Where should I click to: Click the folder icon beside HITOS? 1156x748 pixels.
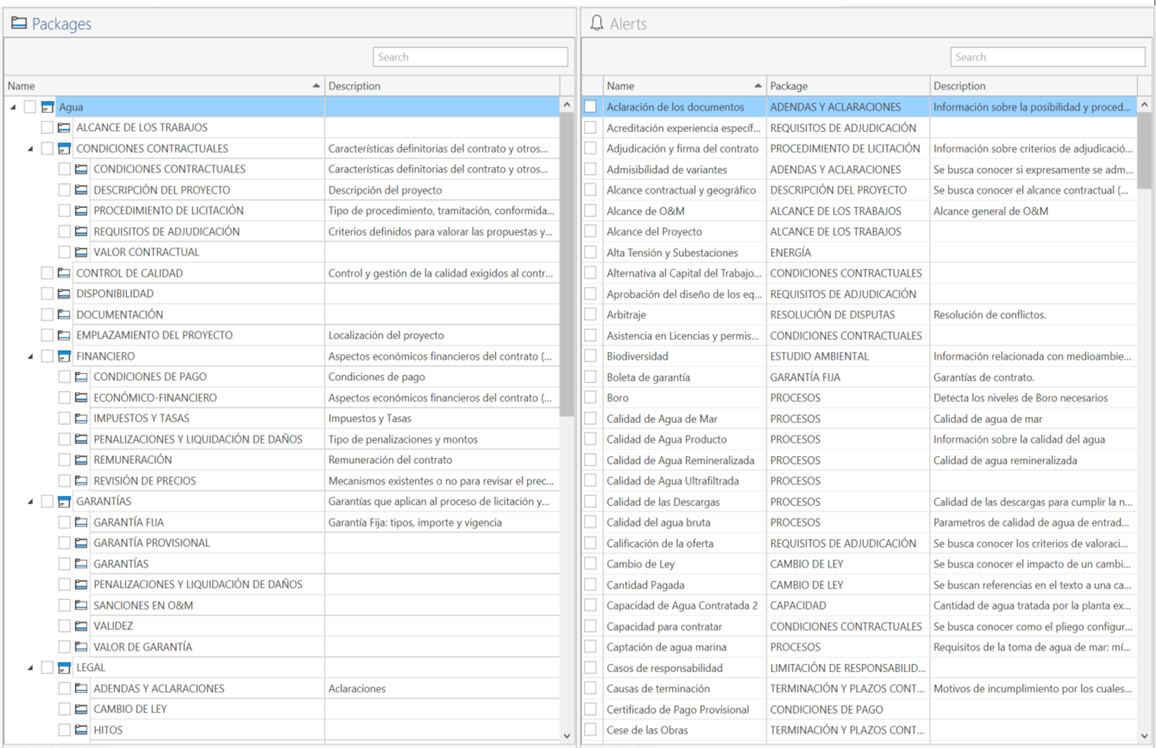[x=81, y=730]
